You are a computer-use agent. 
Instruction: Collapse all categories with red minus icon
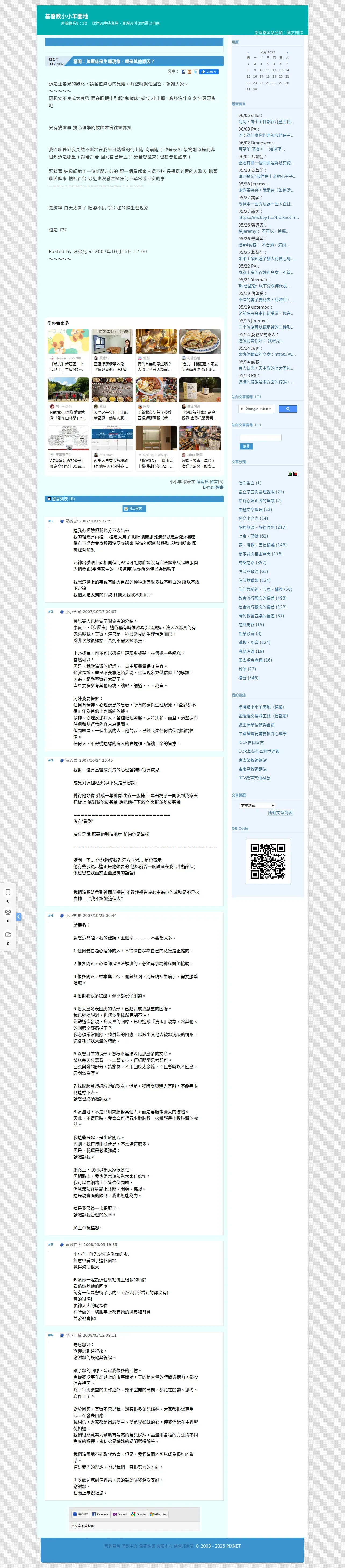(296, 473)
